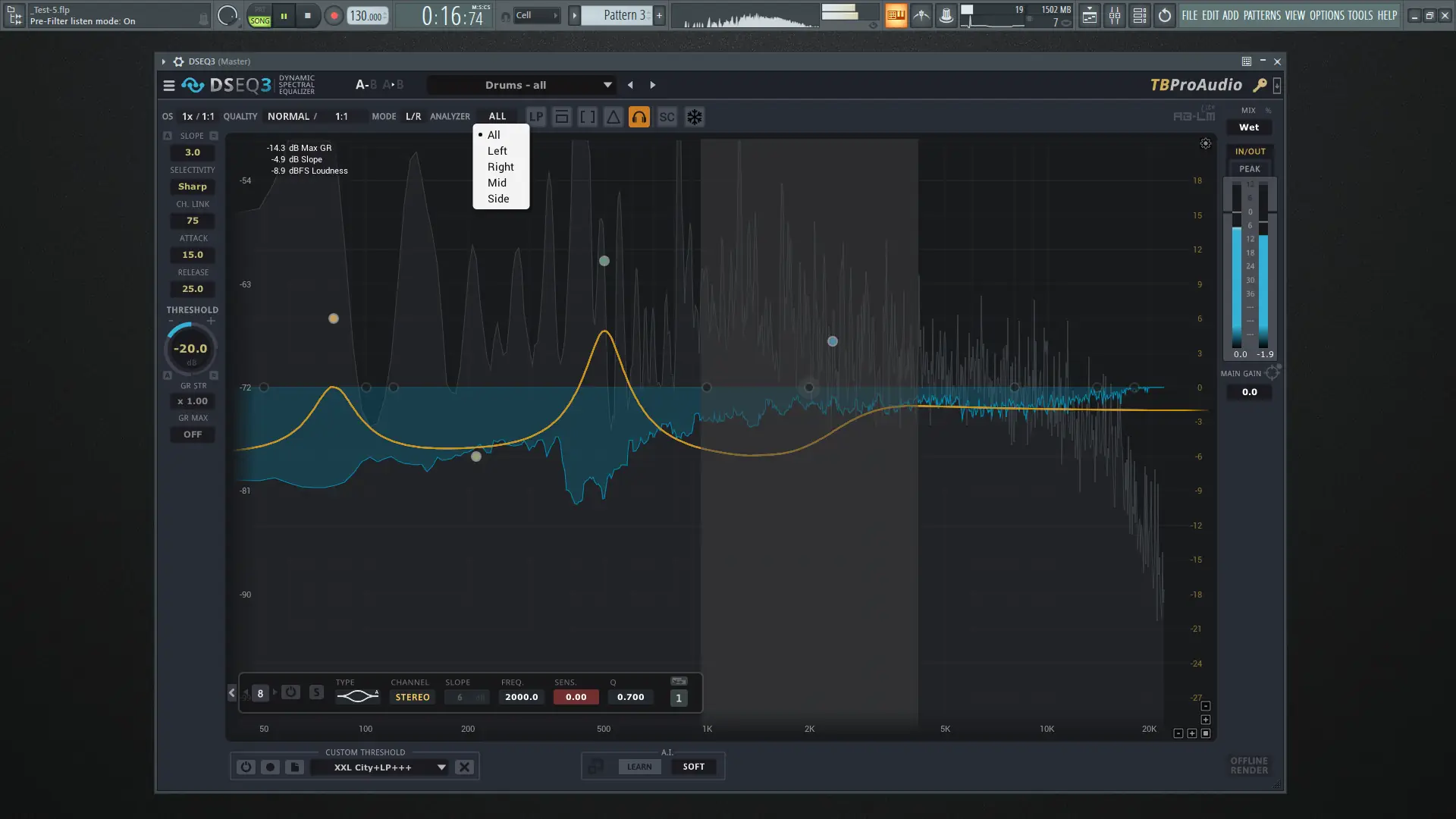Solo band 8 with the S icon
Image resolution: width=1456 pixels, height=819 pixels.
tap(316, 692)
